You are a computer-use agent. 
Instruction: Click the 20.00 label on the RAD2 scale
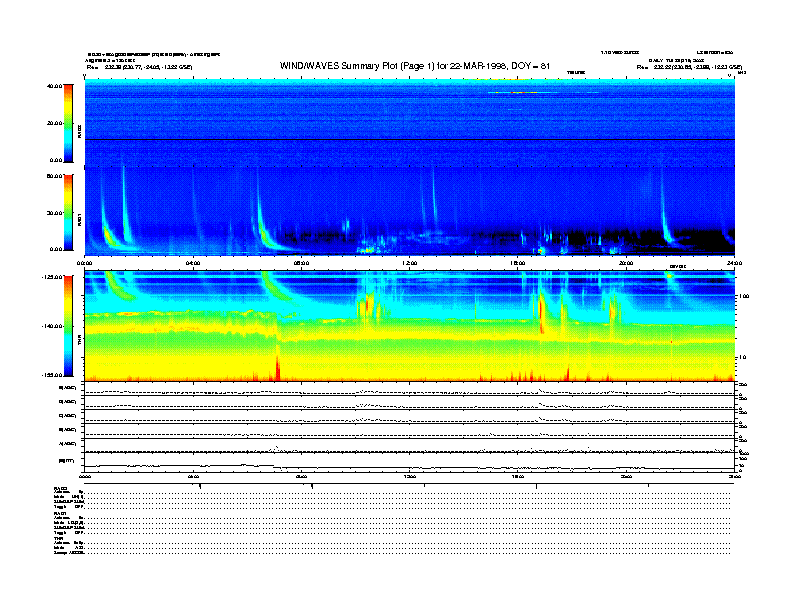click(54, 123)
